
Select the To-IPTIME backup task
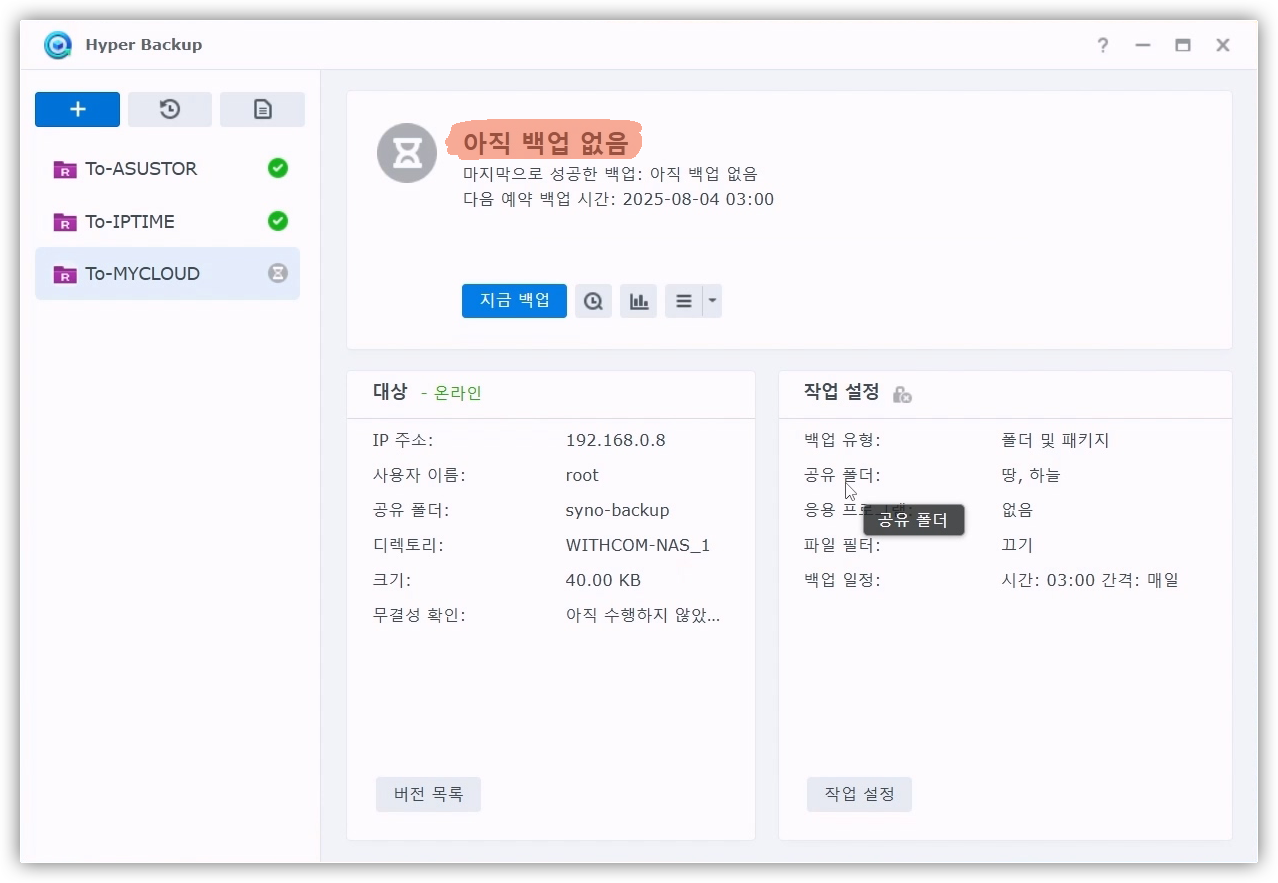(x=130, y=221)
